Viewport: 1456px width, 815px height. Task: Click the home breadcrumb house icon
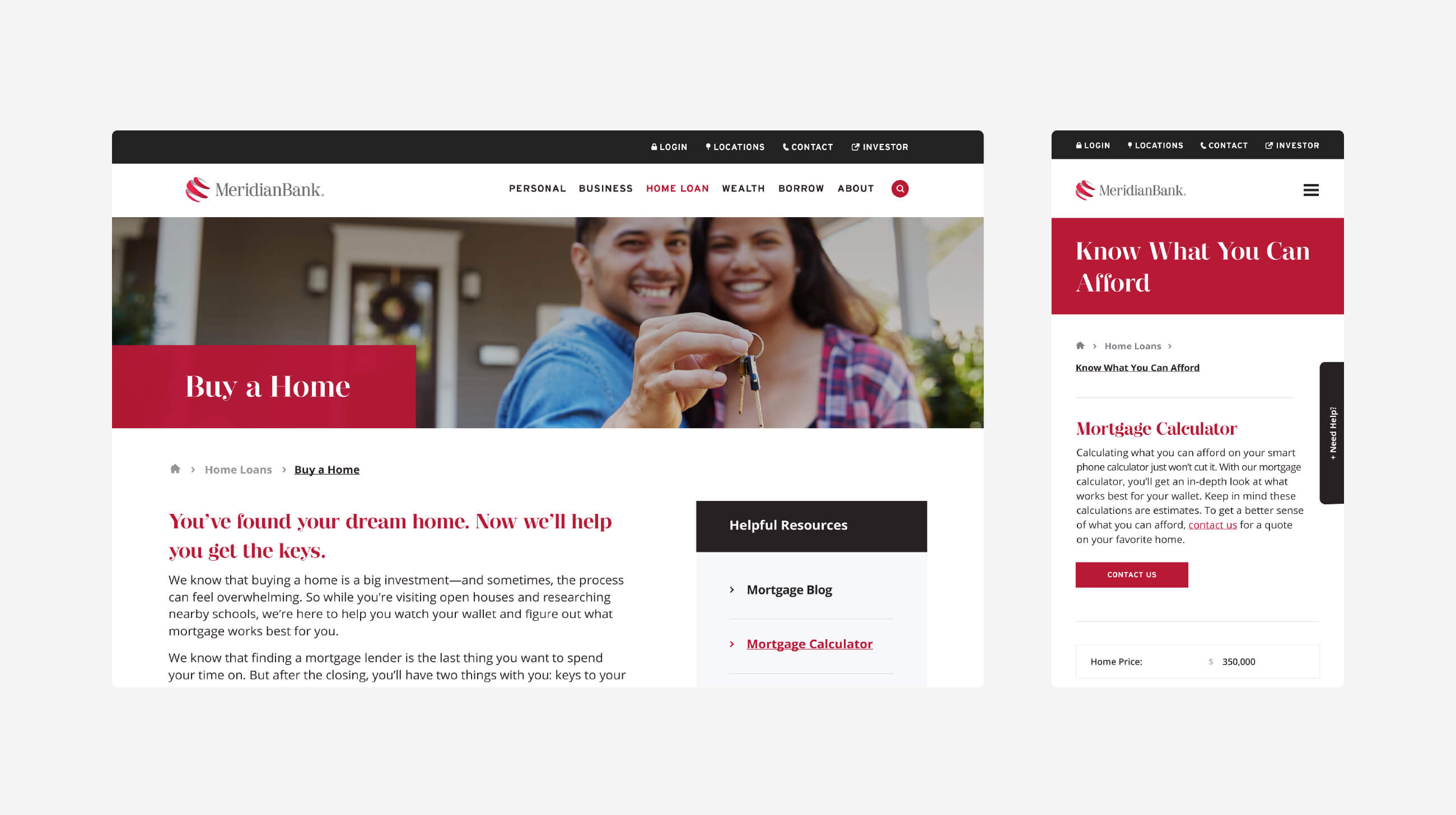175,469
